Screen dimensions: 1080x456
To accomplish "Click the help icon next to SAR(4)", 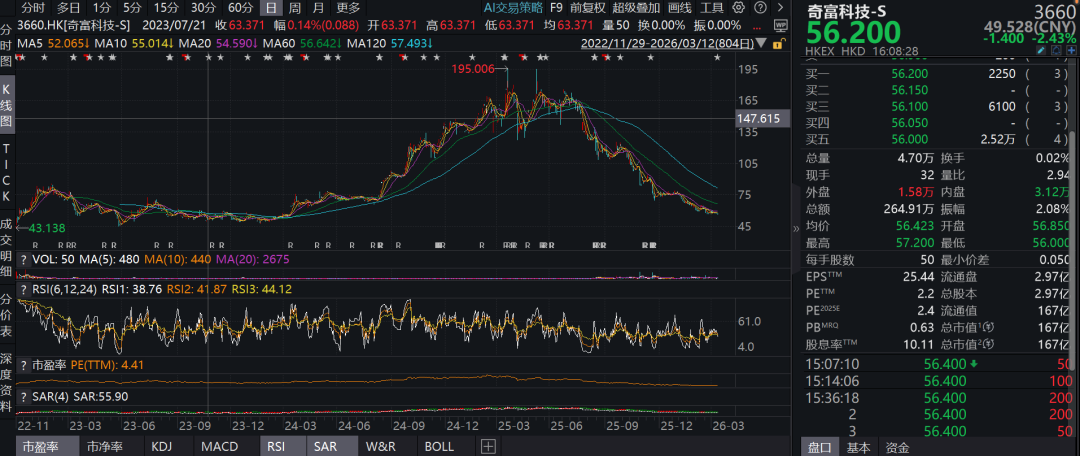I will click(x=24, y=396).
